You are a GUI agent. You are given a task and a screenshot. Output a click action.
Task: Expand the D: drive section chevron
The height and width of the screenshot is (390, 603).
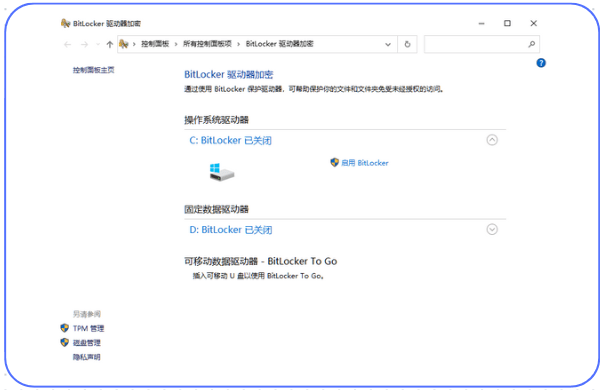(492, 230)
